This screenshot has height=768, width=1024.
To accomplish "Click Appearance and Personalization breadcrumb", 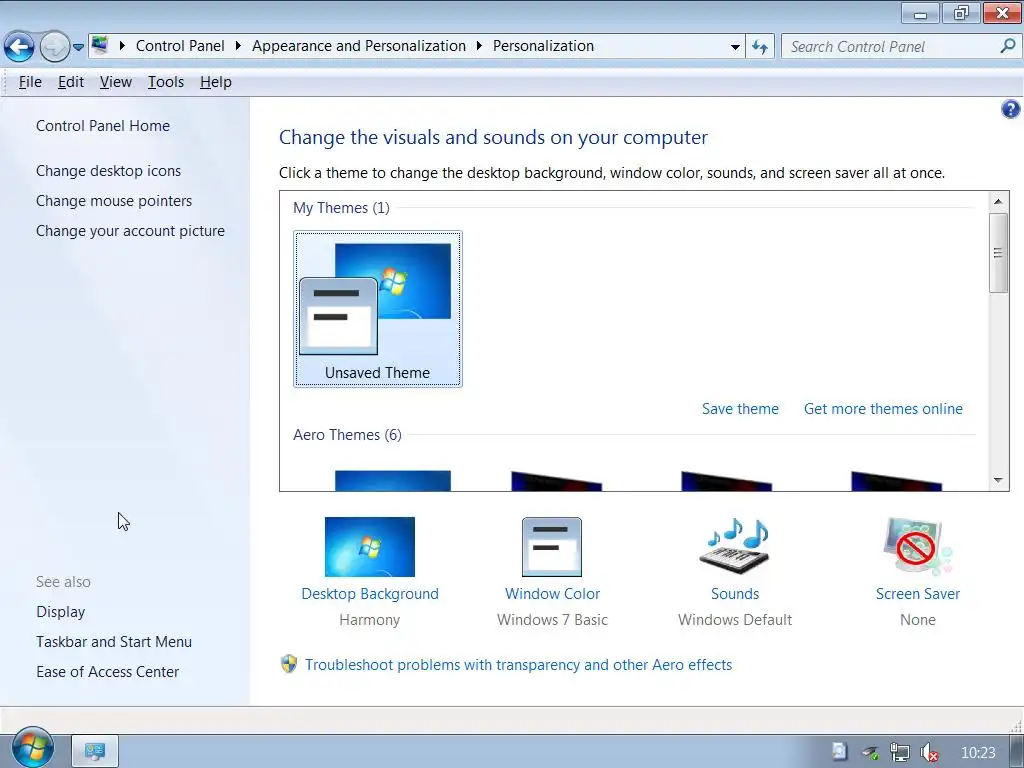I will [x=359, y=46].
